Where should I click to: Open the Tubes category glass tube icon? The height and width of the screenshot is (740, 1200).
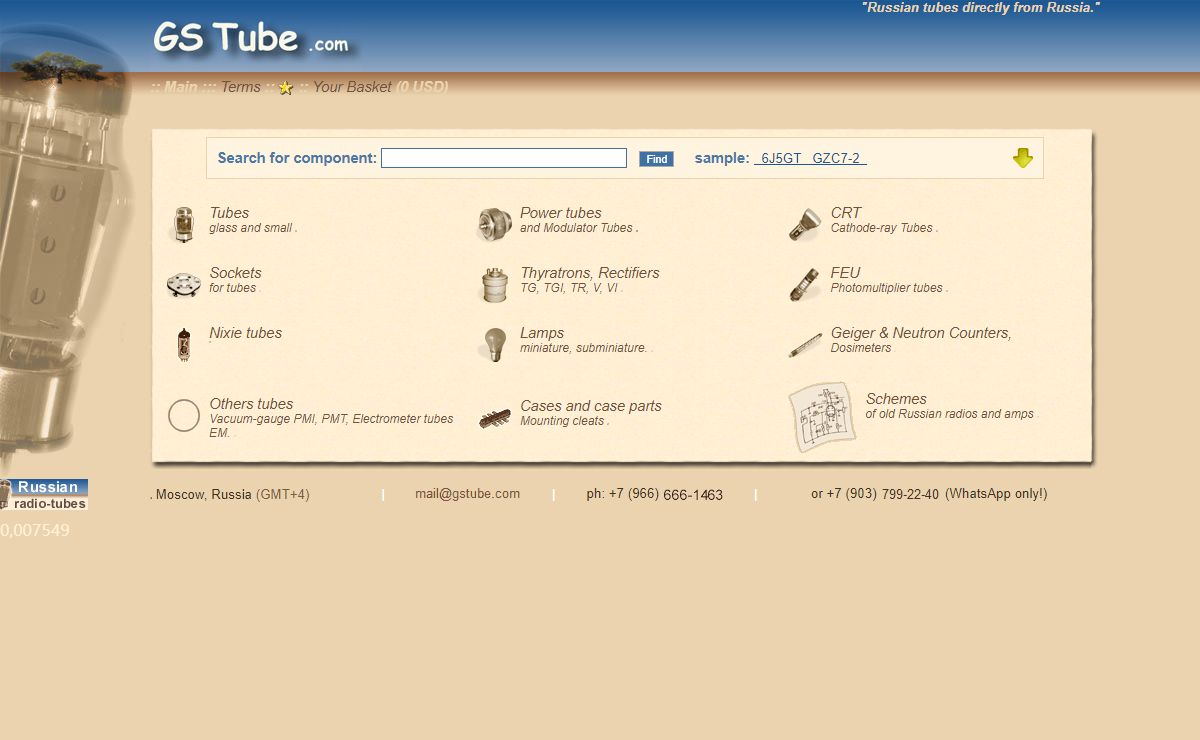[183, 225]
